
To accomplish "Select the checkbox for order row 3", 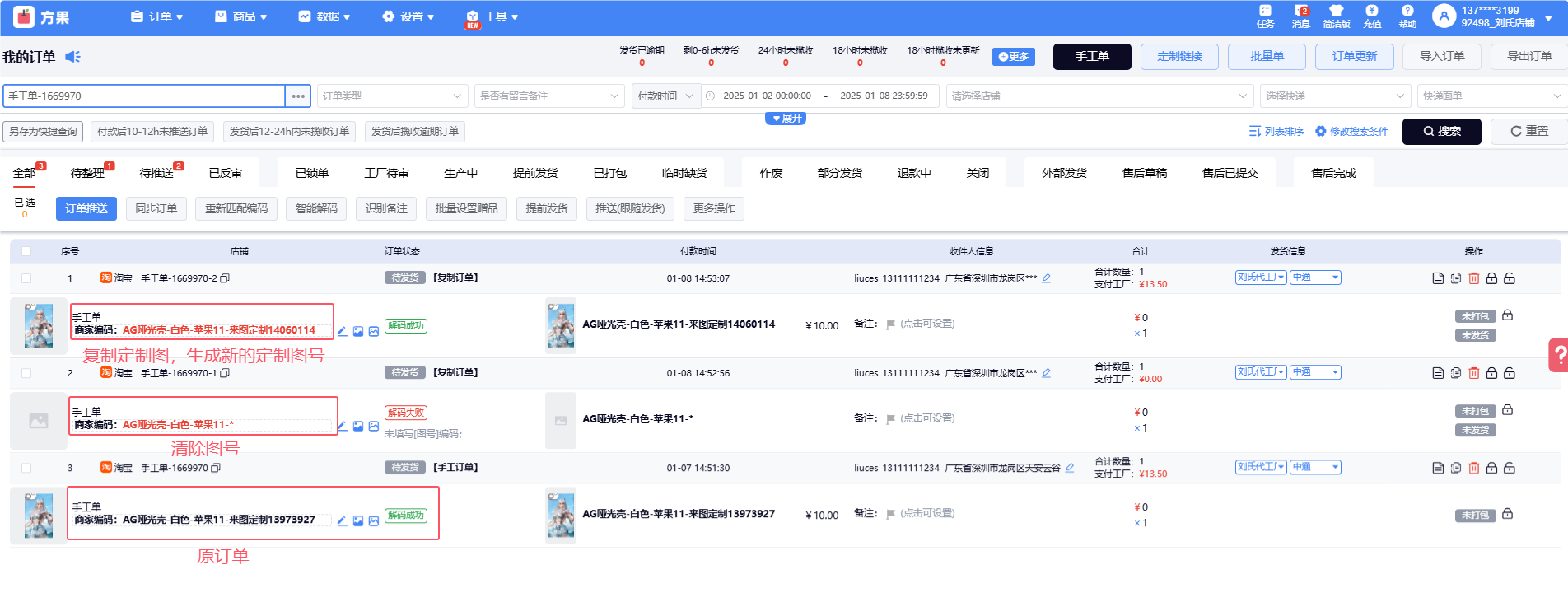I will [26, 468].
